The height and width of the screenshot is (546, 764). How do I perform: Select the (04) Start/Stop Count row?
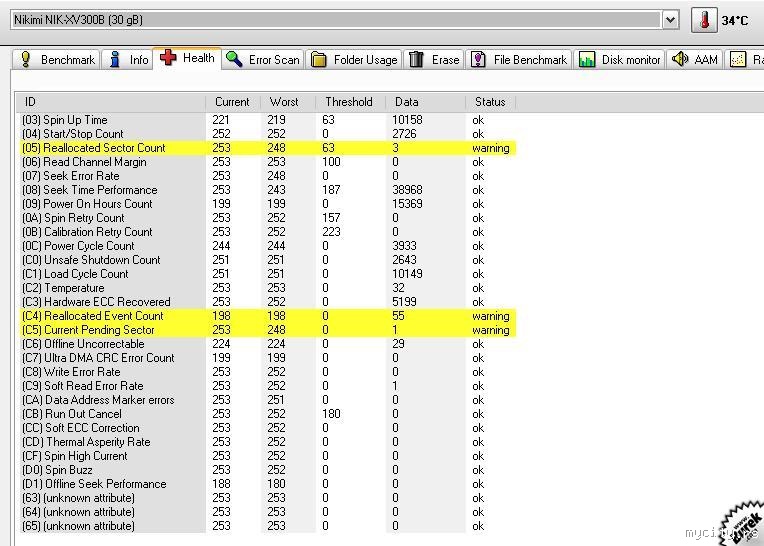(x=267, y=134)
